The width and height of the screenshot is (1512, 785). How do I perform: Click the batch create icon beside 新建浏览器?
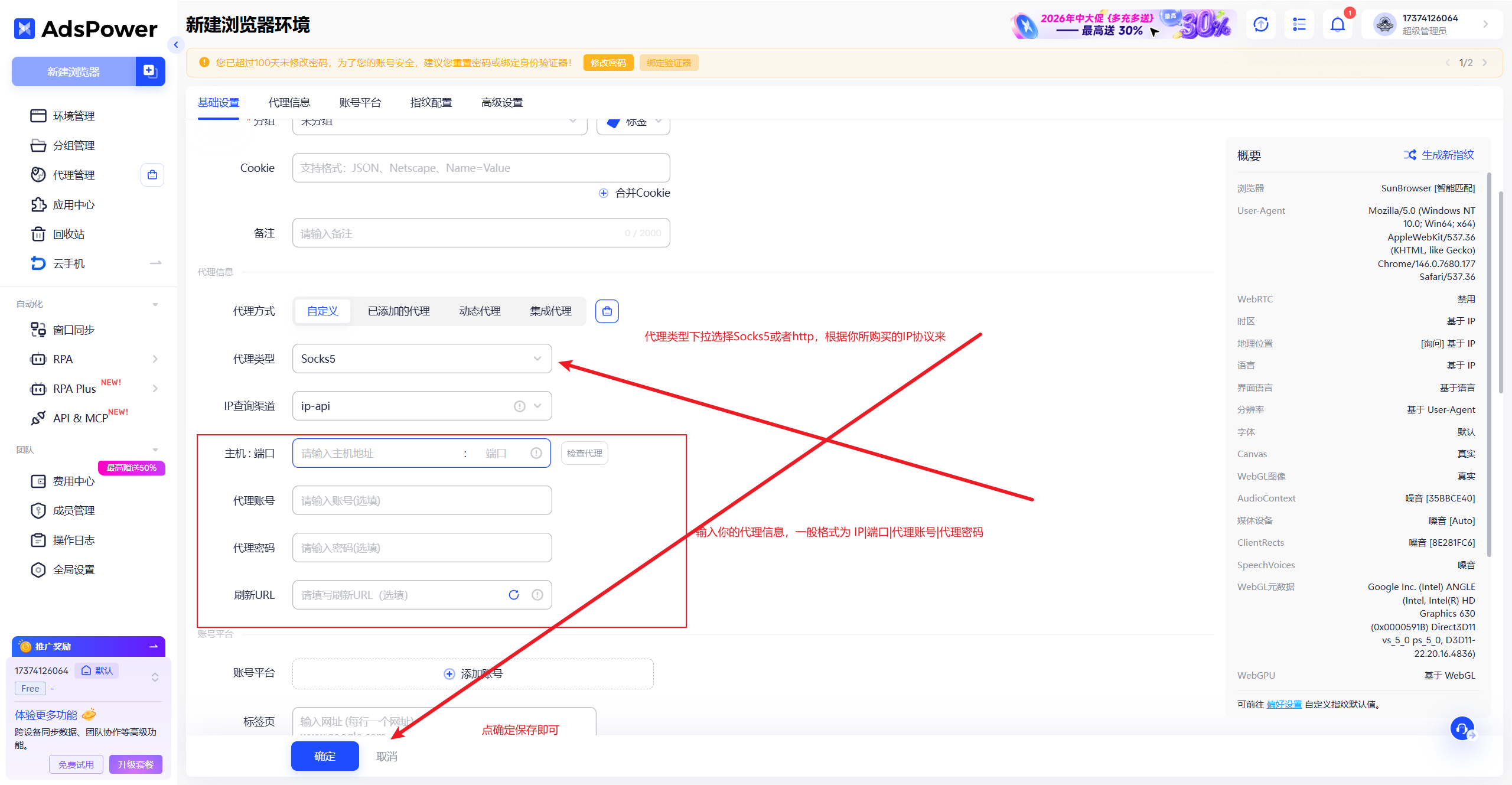pyautogui.click(x=150, y=71)
